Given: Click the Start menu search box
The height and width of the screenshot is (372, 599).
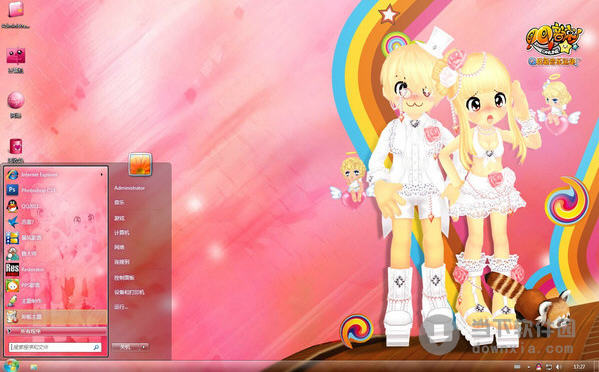Looking at the screenshot, I should [55, 347].
